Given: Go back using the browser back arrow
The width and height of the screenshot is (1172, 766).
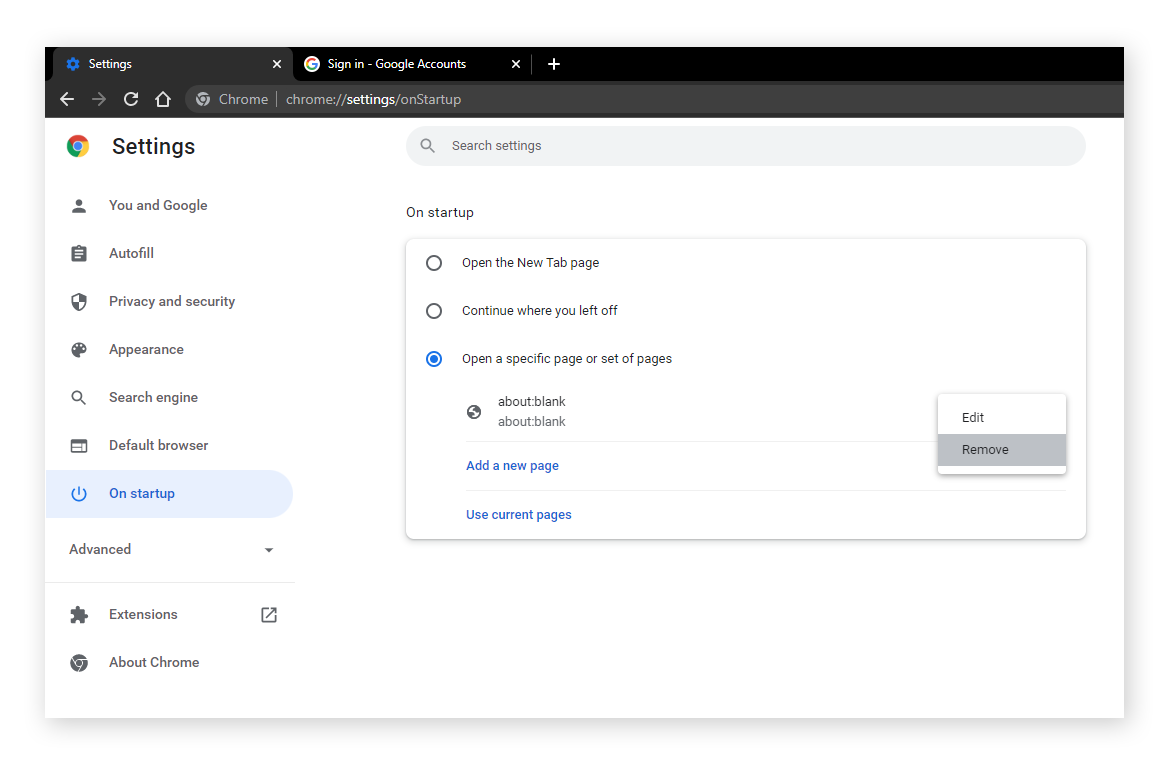Looking at the screenshot, I should pos(67,99).
